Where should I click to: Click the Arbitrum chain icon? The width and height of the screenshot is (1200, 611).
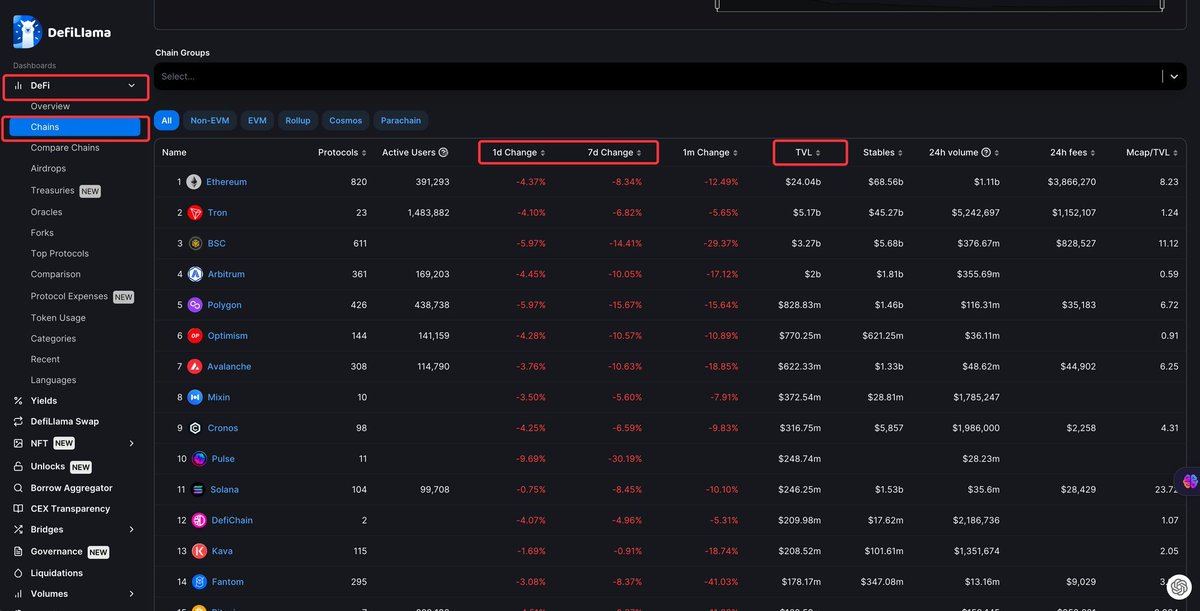click(194, 274)
